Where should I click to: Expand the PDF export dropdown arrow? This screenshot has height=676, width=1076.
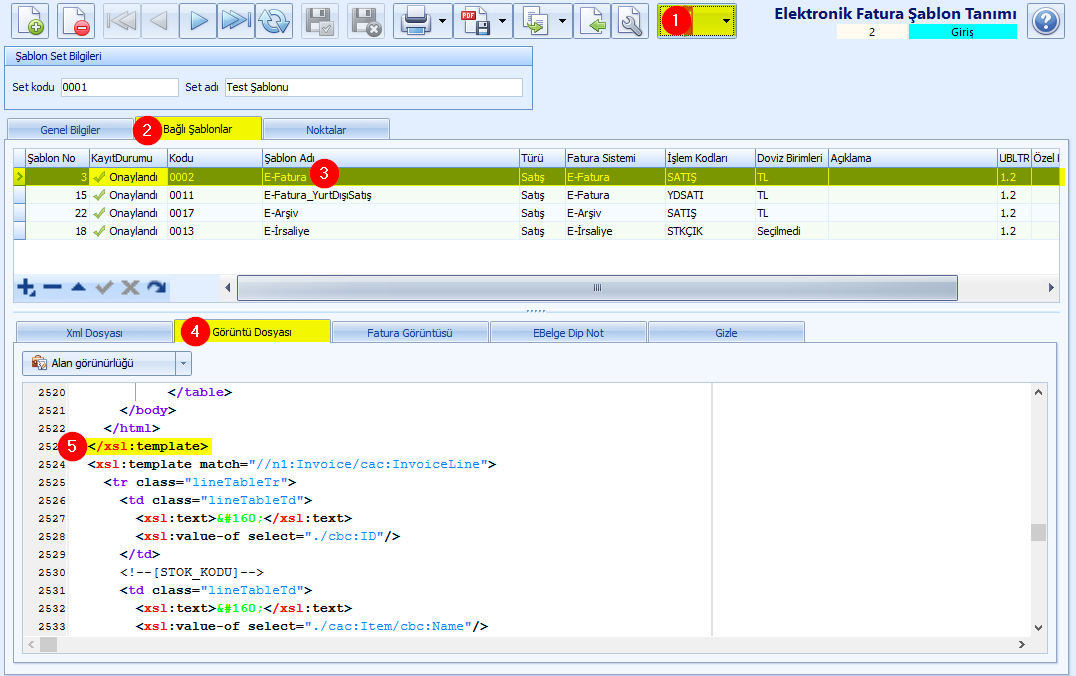(x=503, y=21)
